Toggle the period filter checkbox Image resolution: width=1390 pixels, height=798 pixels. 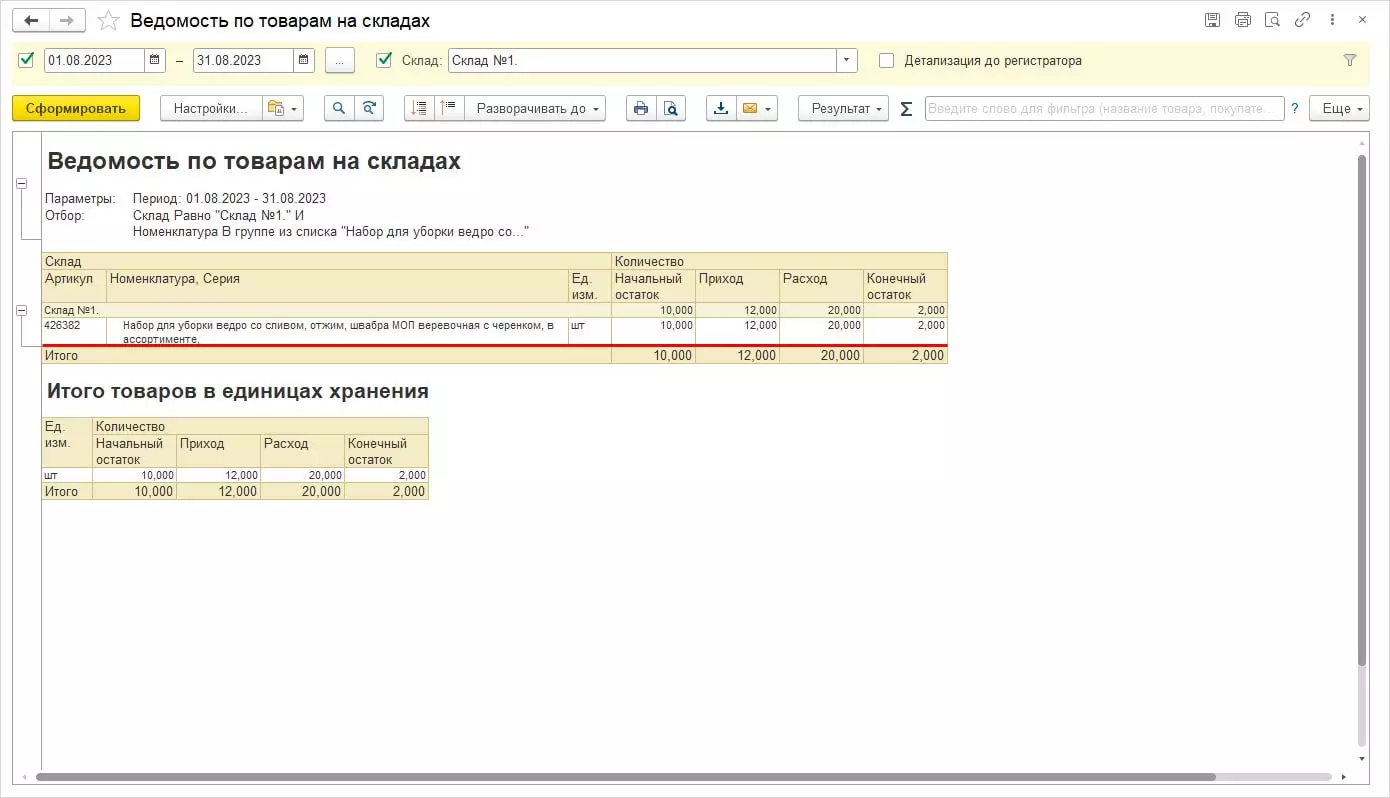coord(26,60)
